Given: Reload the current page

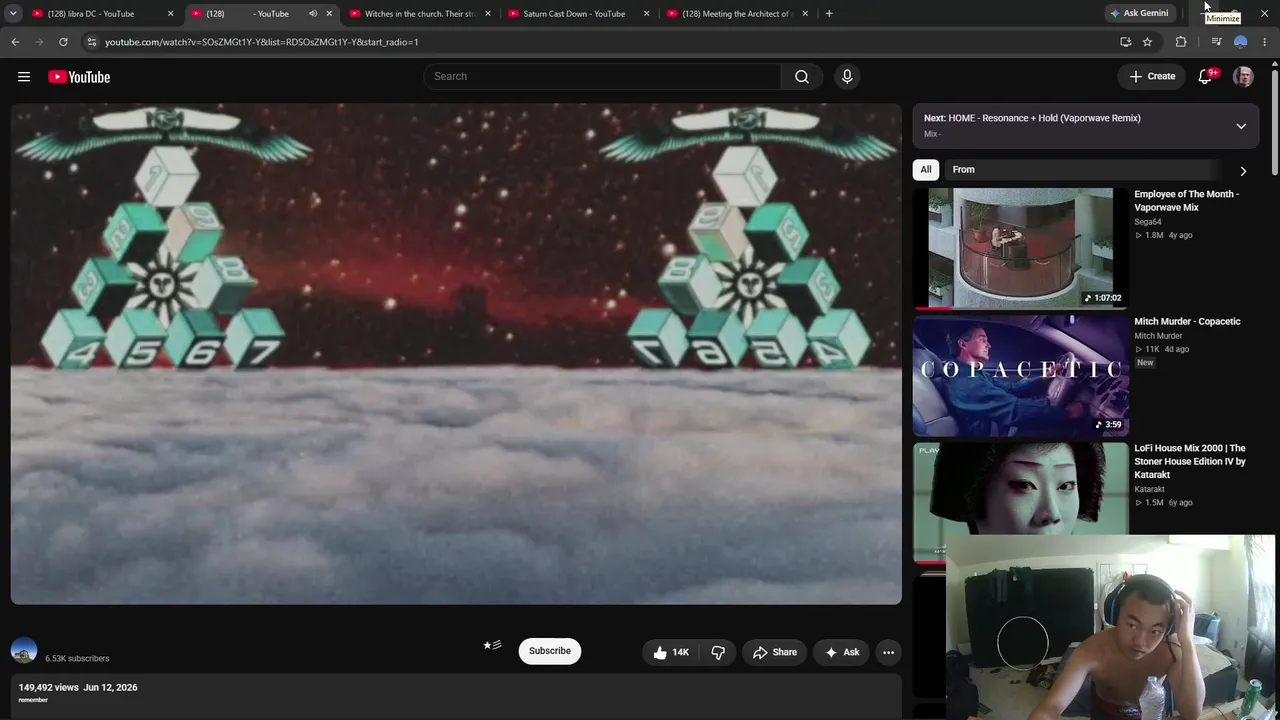Looking at the screenshot, I should 63,42.
